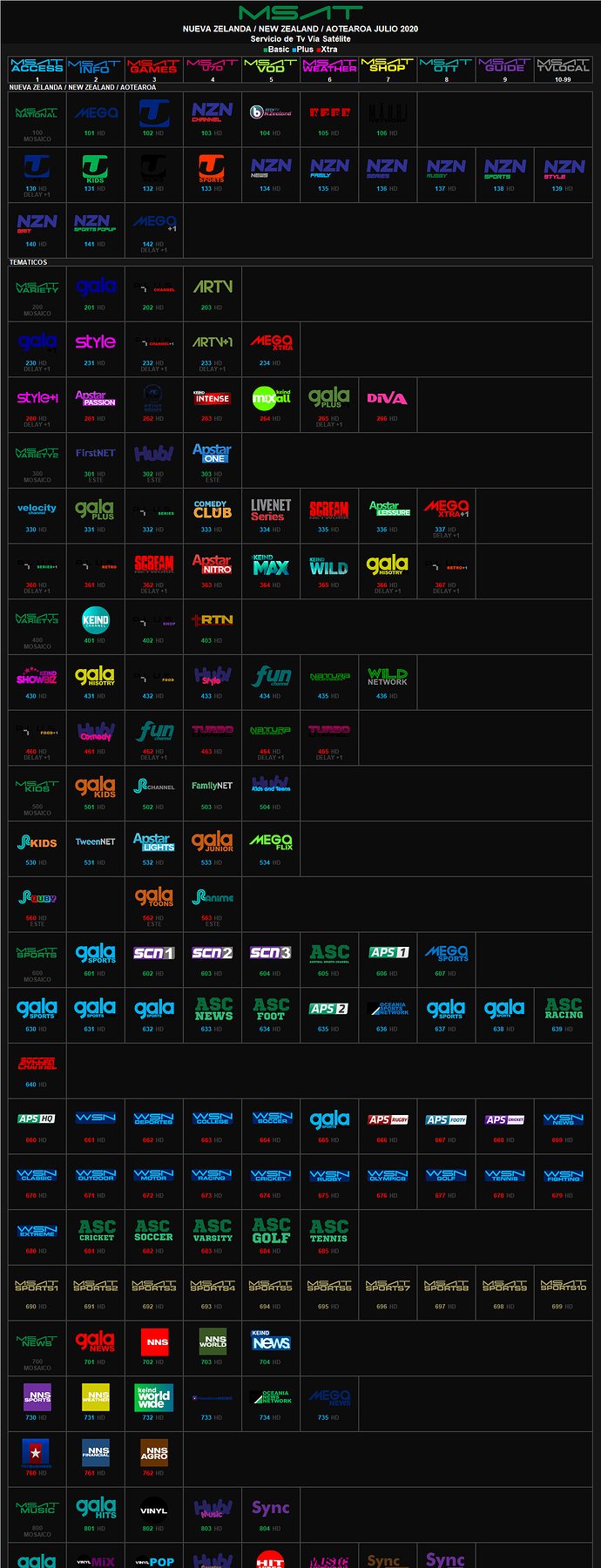Select the Apstar Leisure channel 336 logo
This screenshot has height=1568, width=601.
(388, 509)
